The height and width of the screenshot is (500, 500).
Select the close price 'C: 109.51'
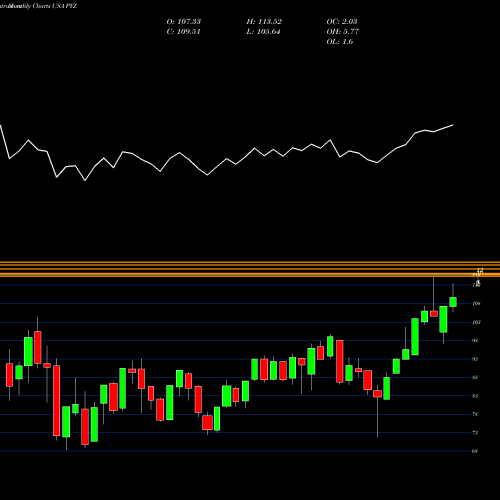pos(183,32)
